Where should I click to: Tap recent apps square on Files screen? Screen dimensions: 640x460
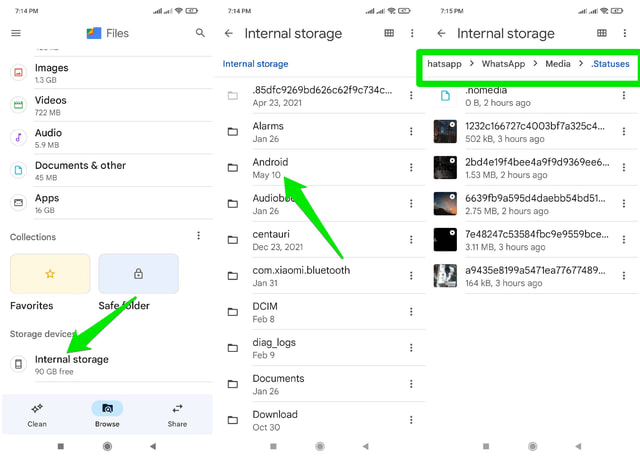click(61, 447)
